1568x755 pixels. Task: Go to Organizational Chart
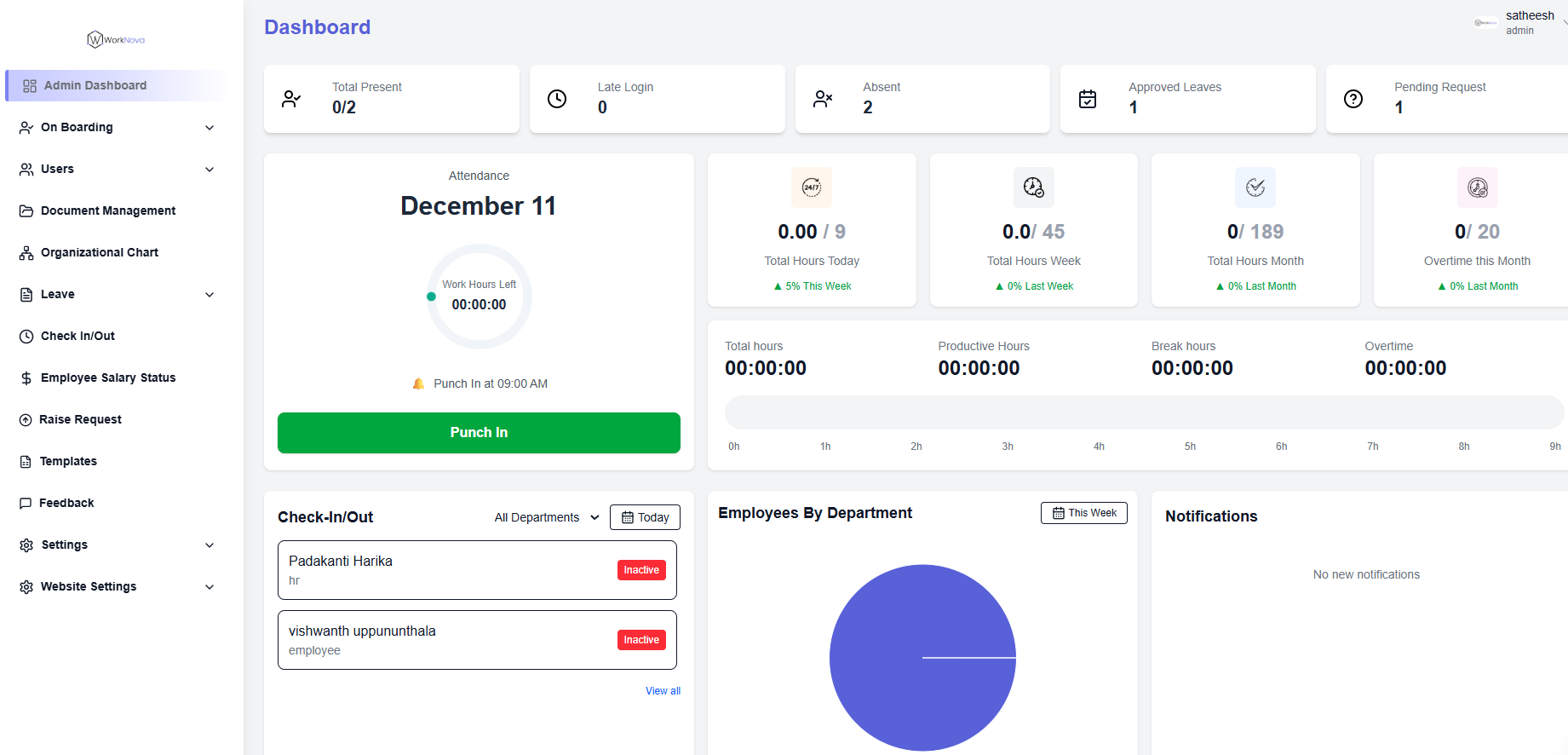tap(100, 252)
